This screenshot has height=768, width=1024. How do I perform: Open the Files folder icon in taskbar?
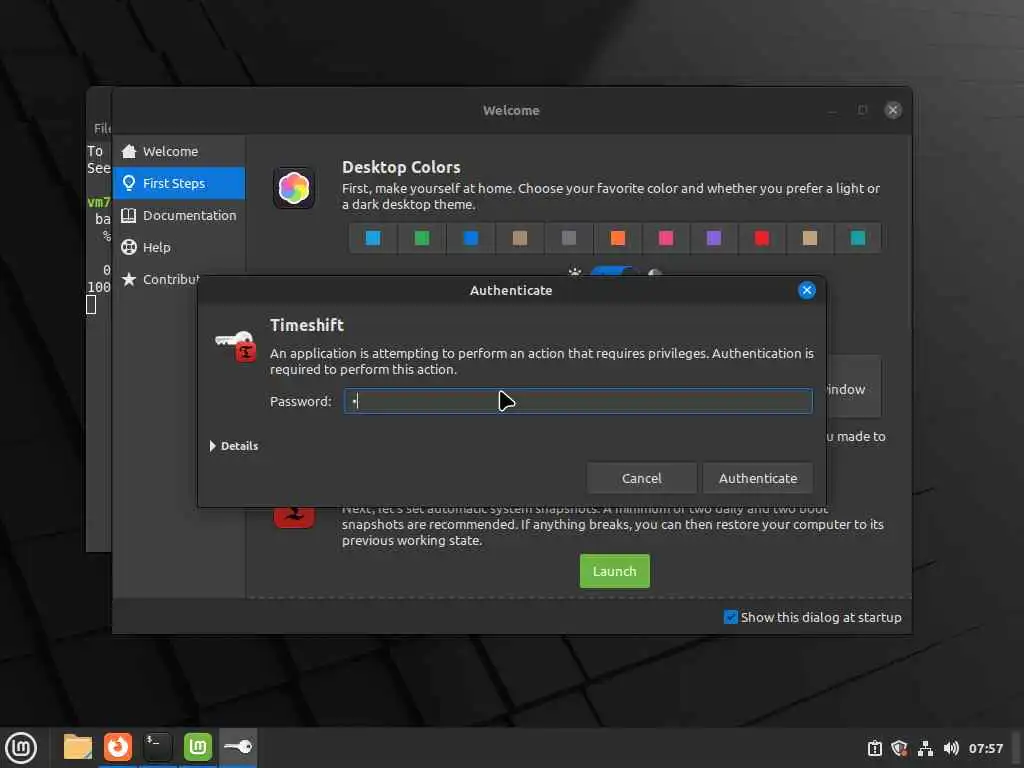78,747
